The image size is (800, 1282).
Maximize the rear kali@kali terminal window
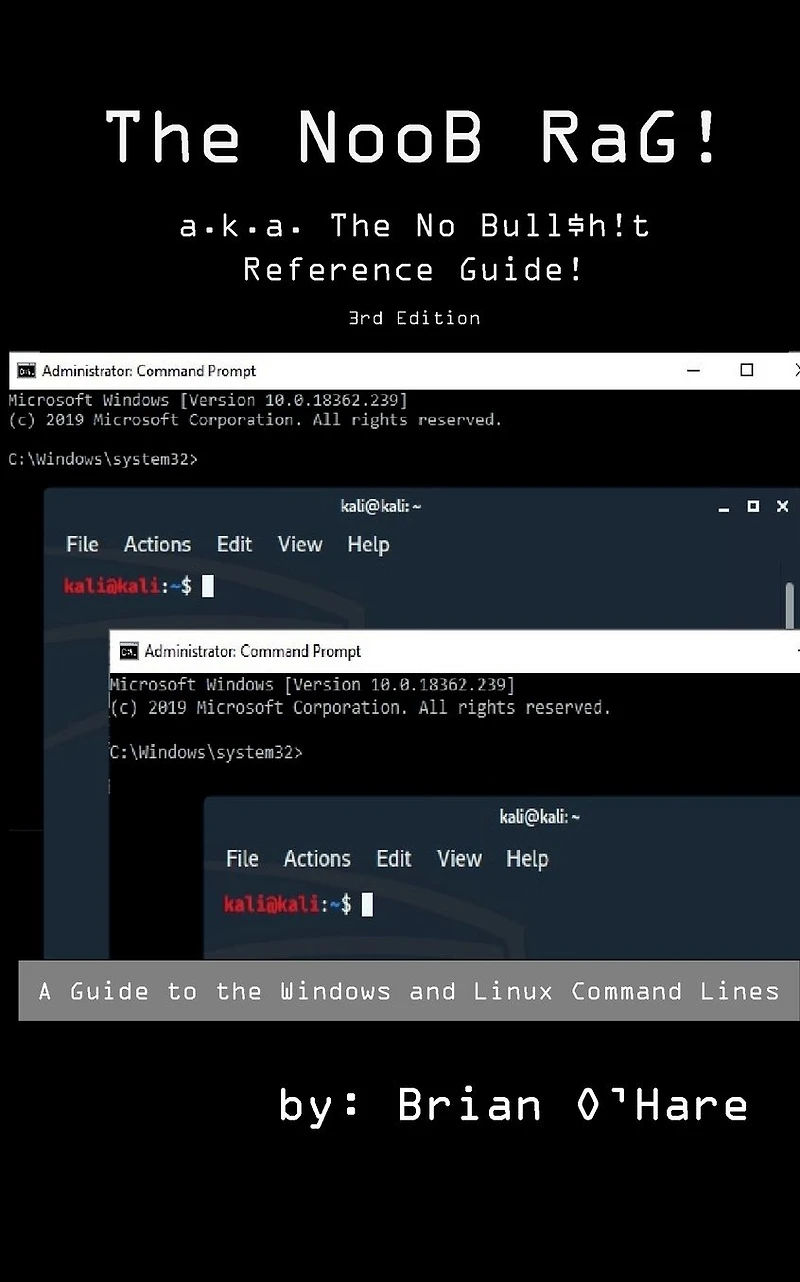tap(753, 507)
